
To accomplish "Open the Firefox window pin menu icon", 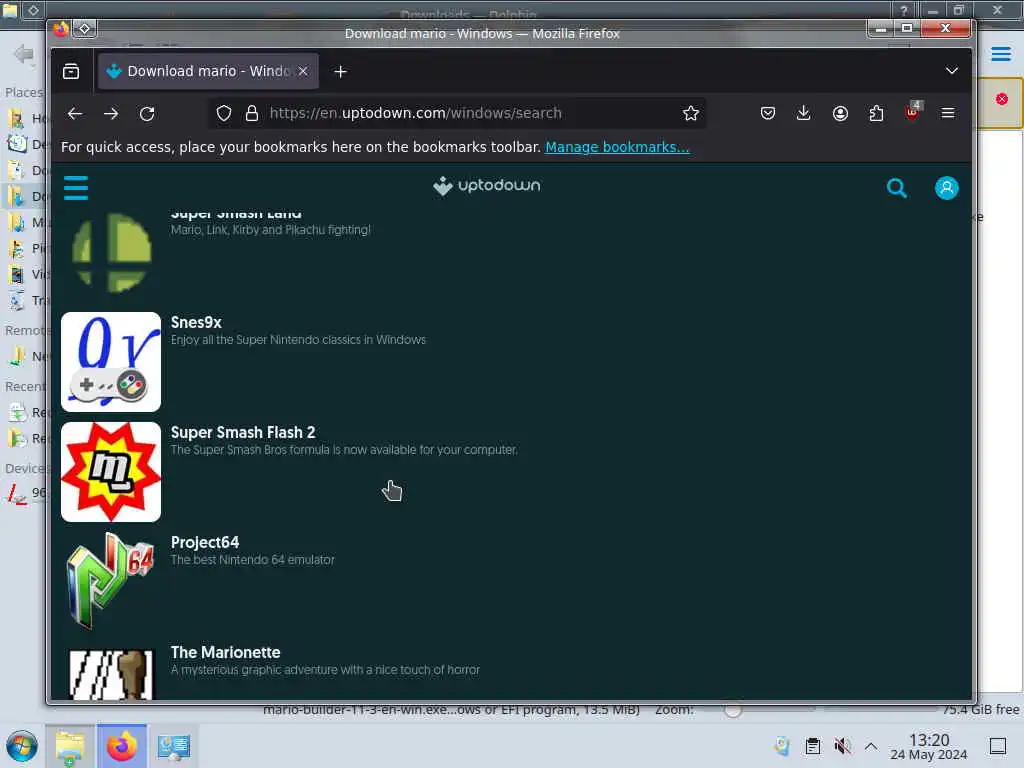I will tap(85, 29).
